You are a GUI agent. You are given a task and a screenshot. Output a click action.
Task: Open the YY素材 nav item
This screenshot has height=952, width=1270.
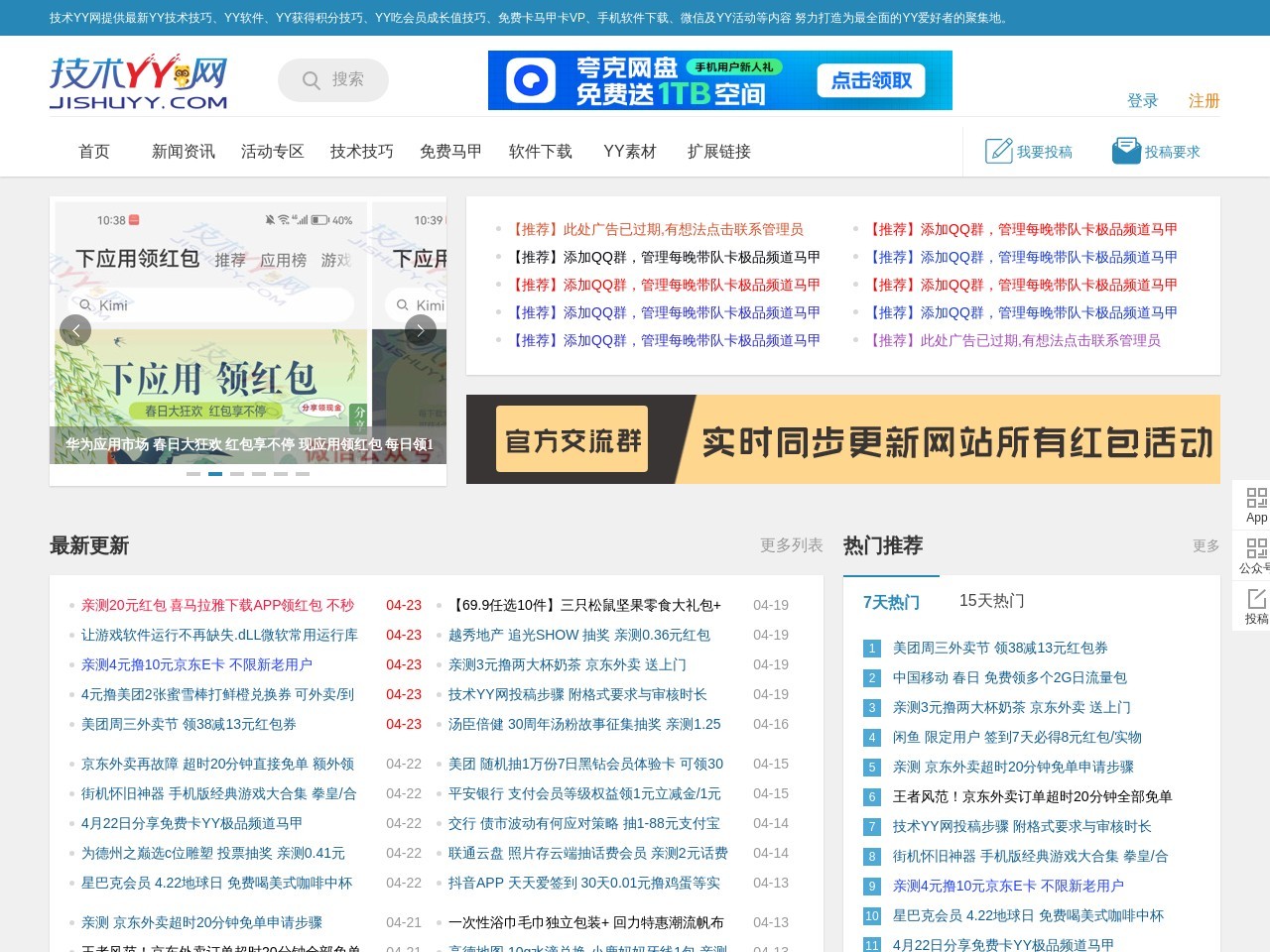(x=630, y=152)
